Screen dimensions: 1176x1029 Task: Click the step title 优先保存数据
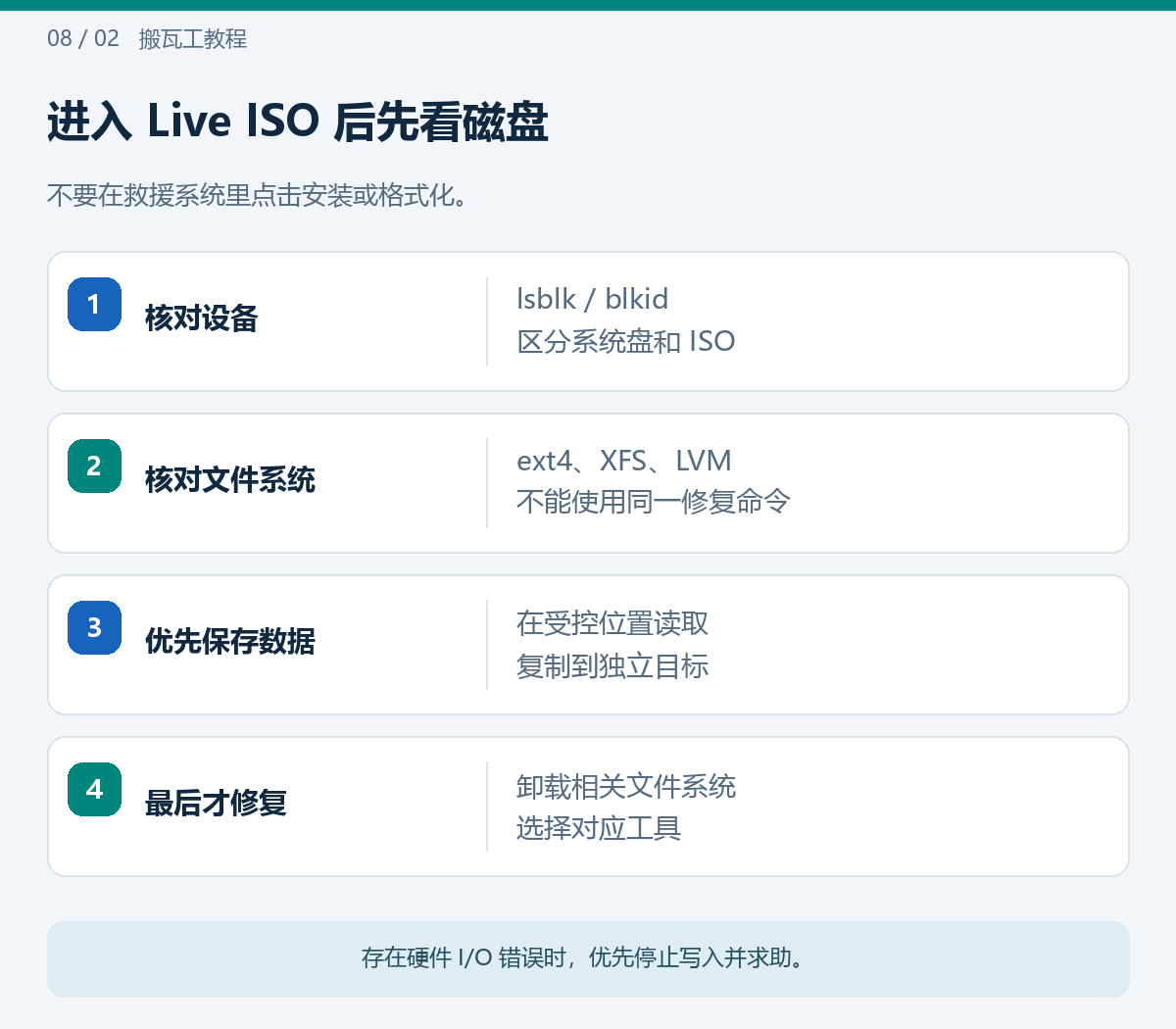click(230, 642)
